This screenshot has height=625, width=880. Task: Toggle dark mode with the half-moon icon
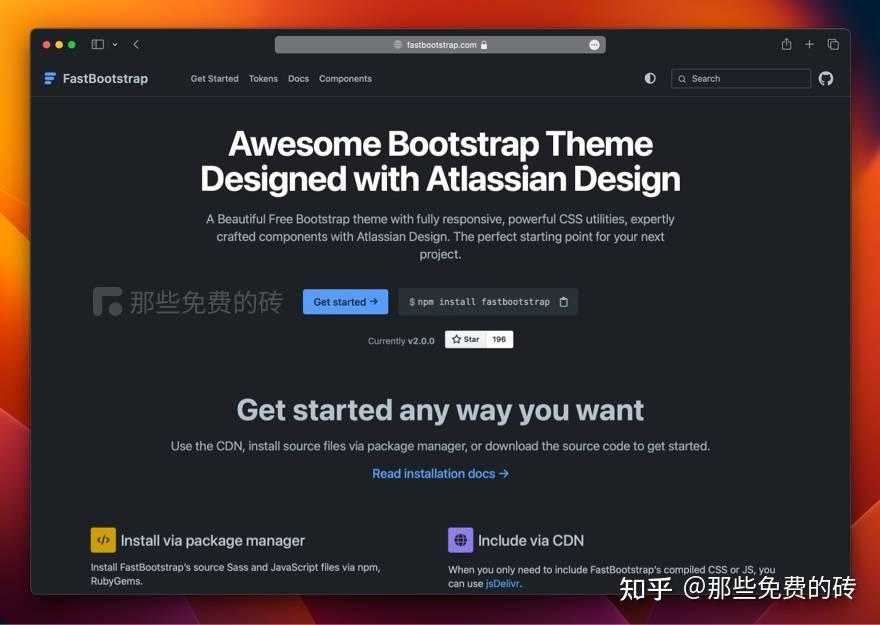tap(650, 78)
